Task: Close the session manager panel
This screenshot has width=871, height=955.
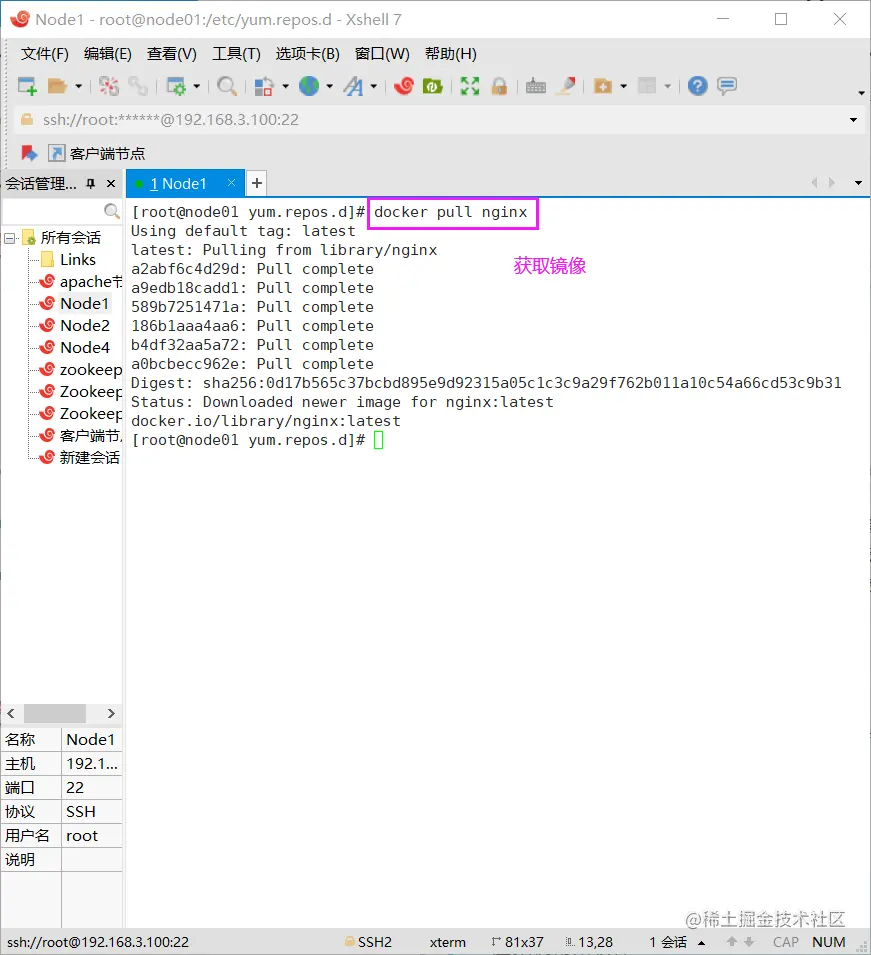Action: pyautogui.click(x=111, y=183)
